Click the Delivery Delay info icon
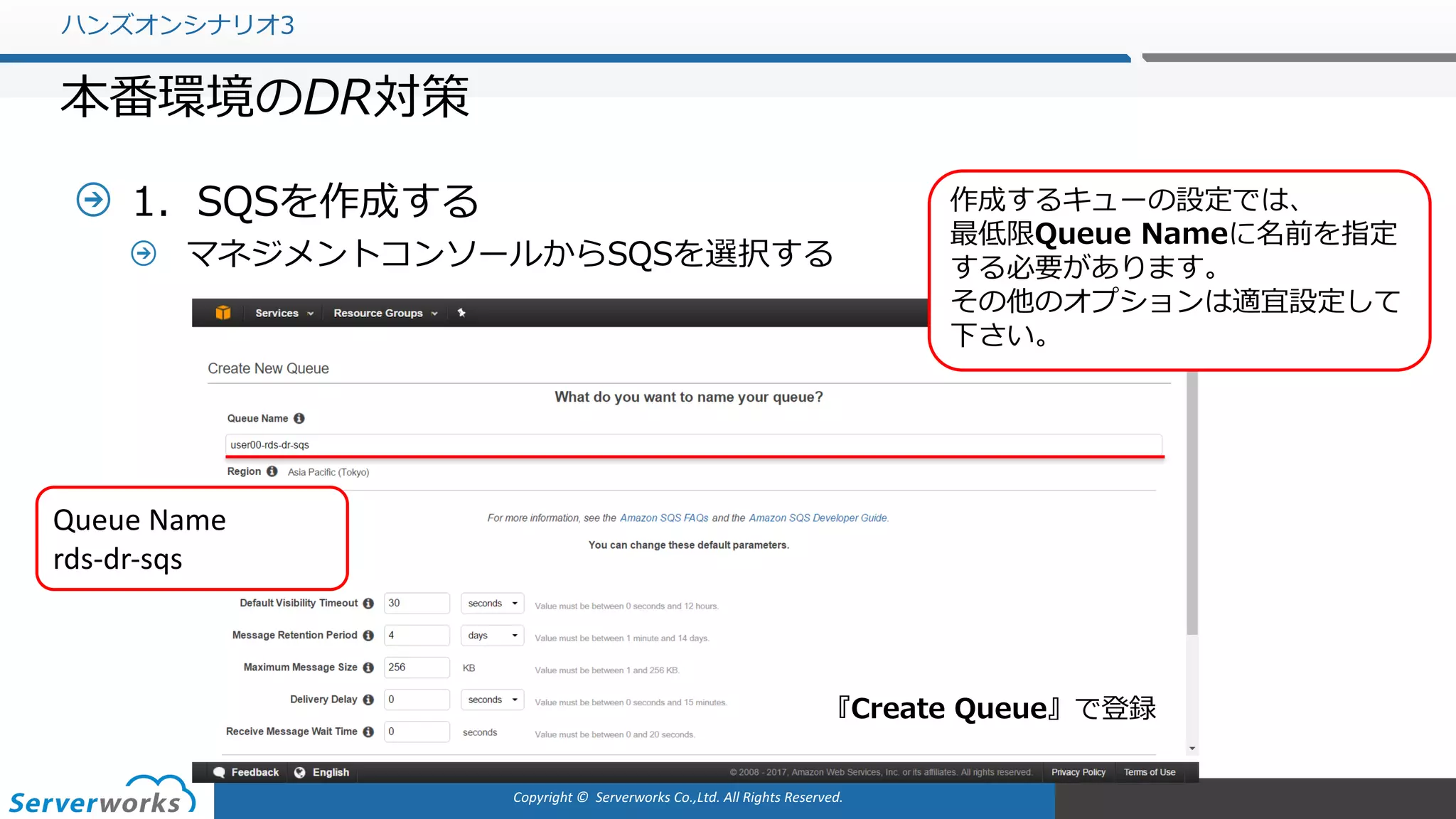This screenshot has width=1456, height=819. click(x=368, y=700)
